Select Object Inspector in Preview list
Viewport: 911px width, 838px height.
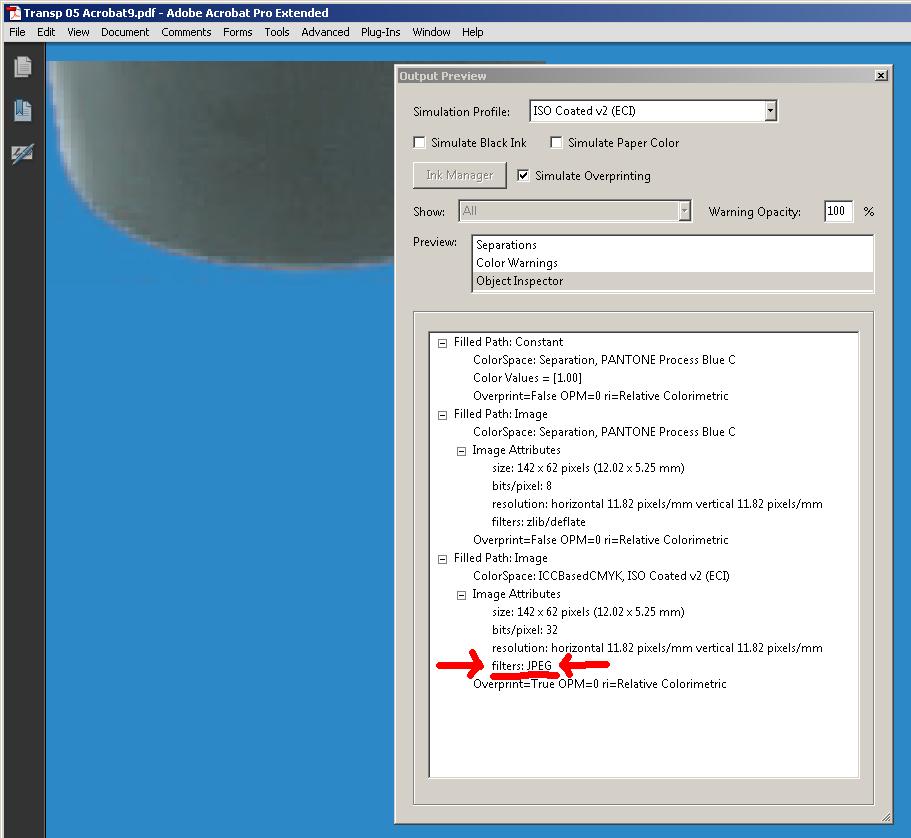tap(672, 281)
